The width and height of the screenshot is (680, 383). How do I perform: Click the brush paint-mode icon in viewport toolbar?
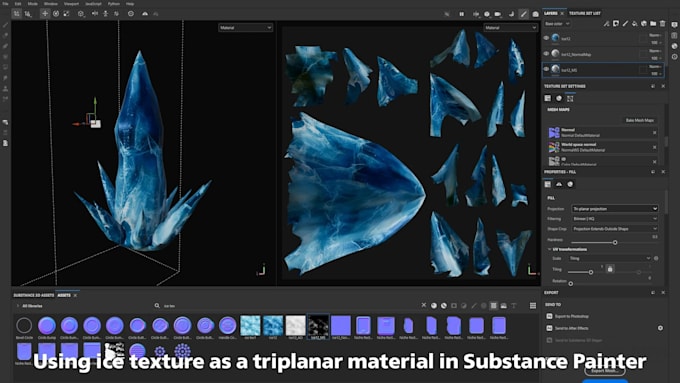(x=523, y=14)
